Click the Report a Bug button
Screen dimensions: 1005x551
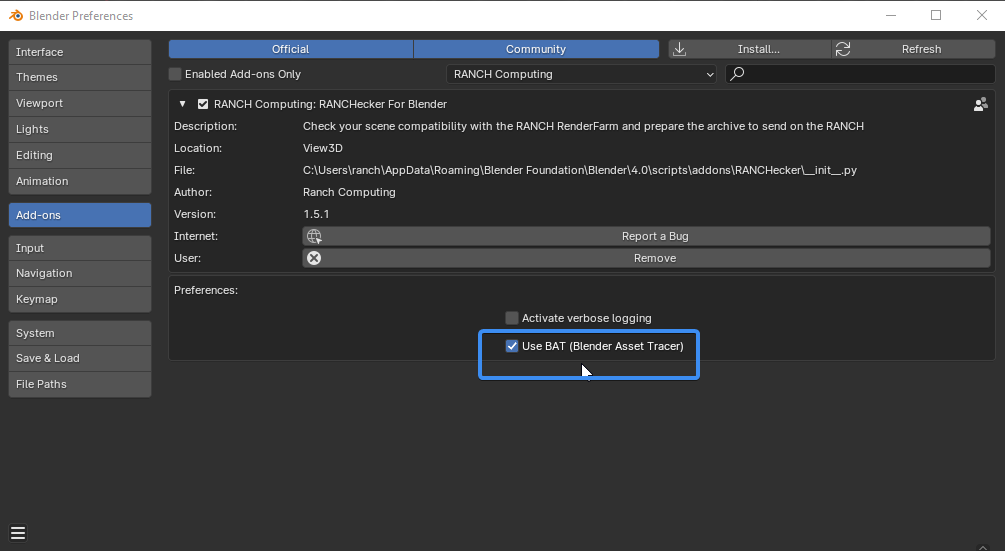coord(646,236)
